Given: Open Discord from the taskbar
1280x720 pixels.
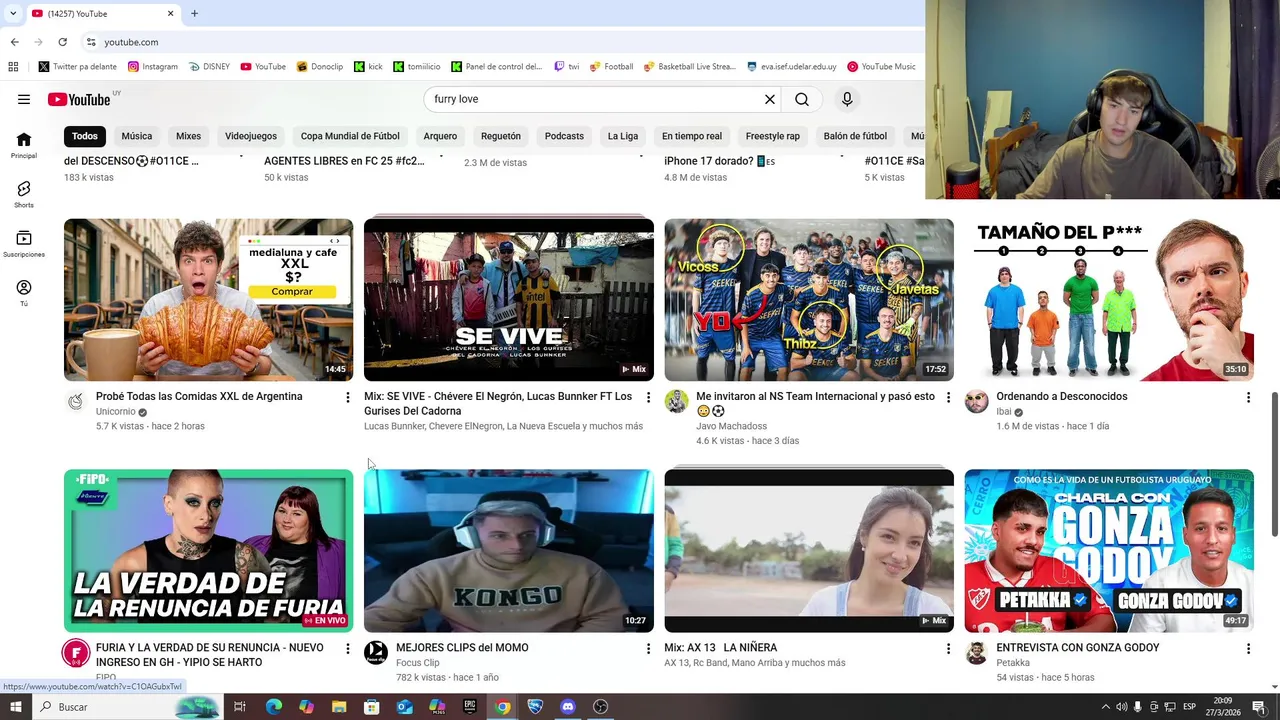Looking at the screenshot, I should pyautogui.click(x=568, y=707).
